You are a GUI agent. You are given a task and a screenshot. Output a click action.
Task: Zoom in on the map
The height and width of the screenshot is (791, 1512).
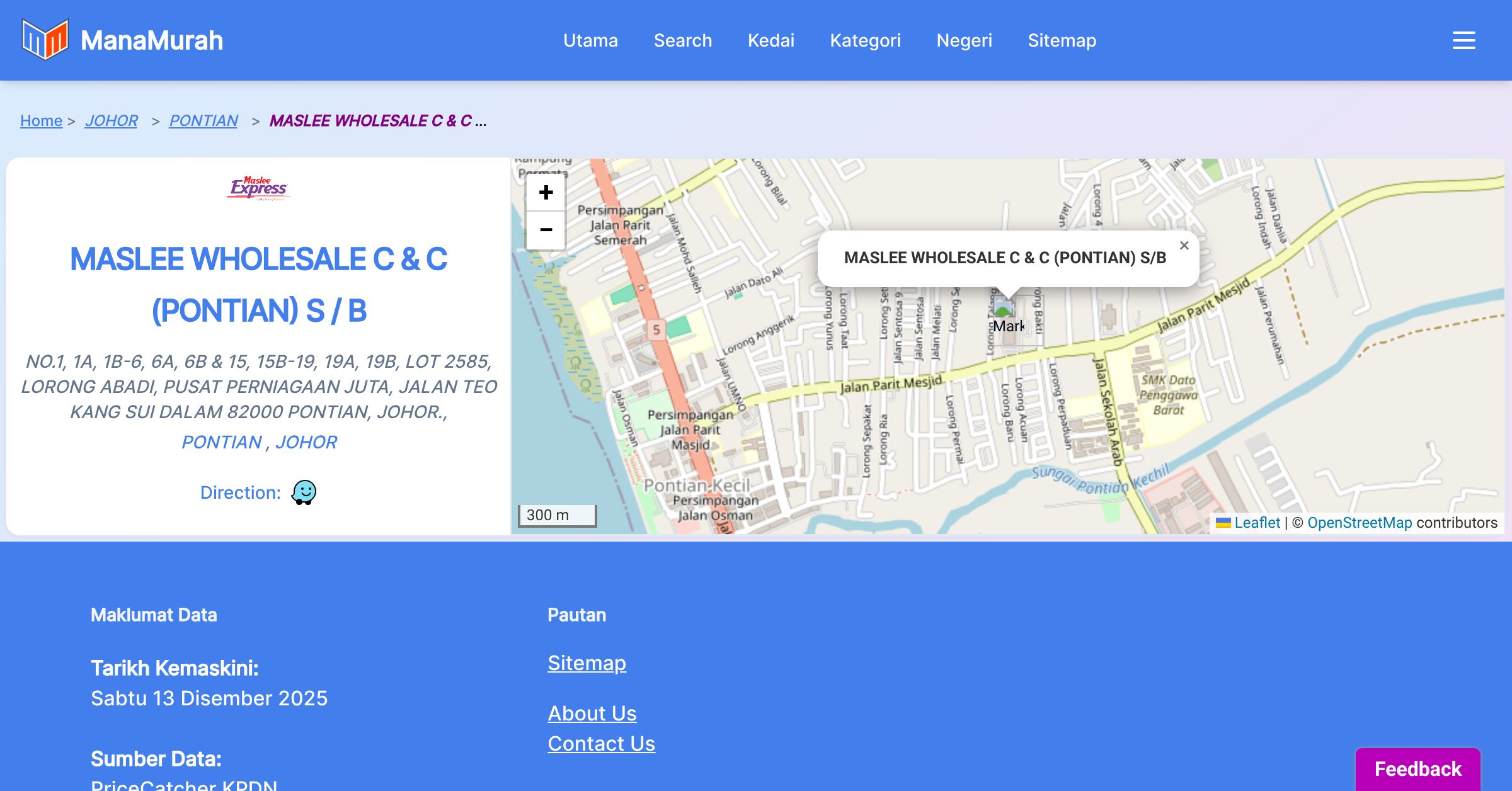click(546, 193)
